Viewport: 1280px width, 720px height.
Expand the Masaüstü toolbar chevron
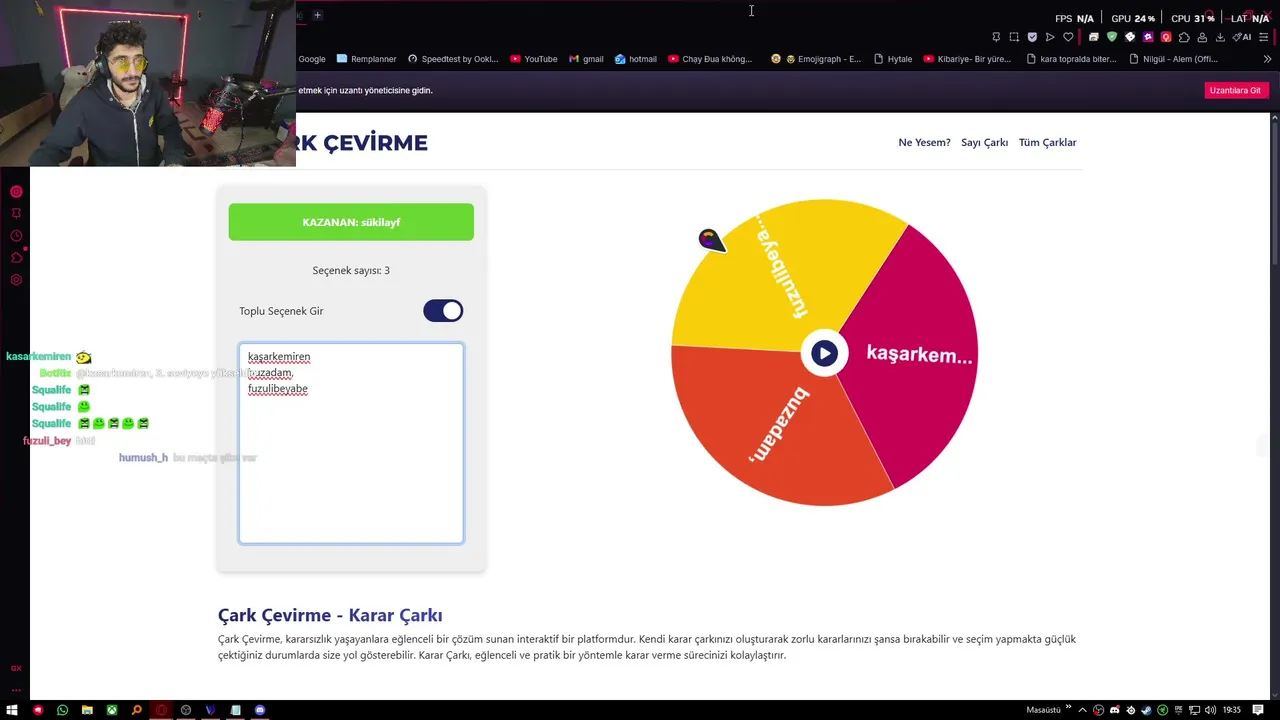1068,707
